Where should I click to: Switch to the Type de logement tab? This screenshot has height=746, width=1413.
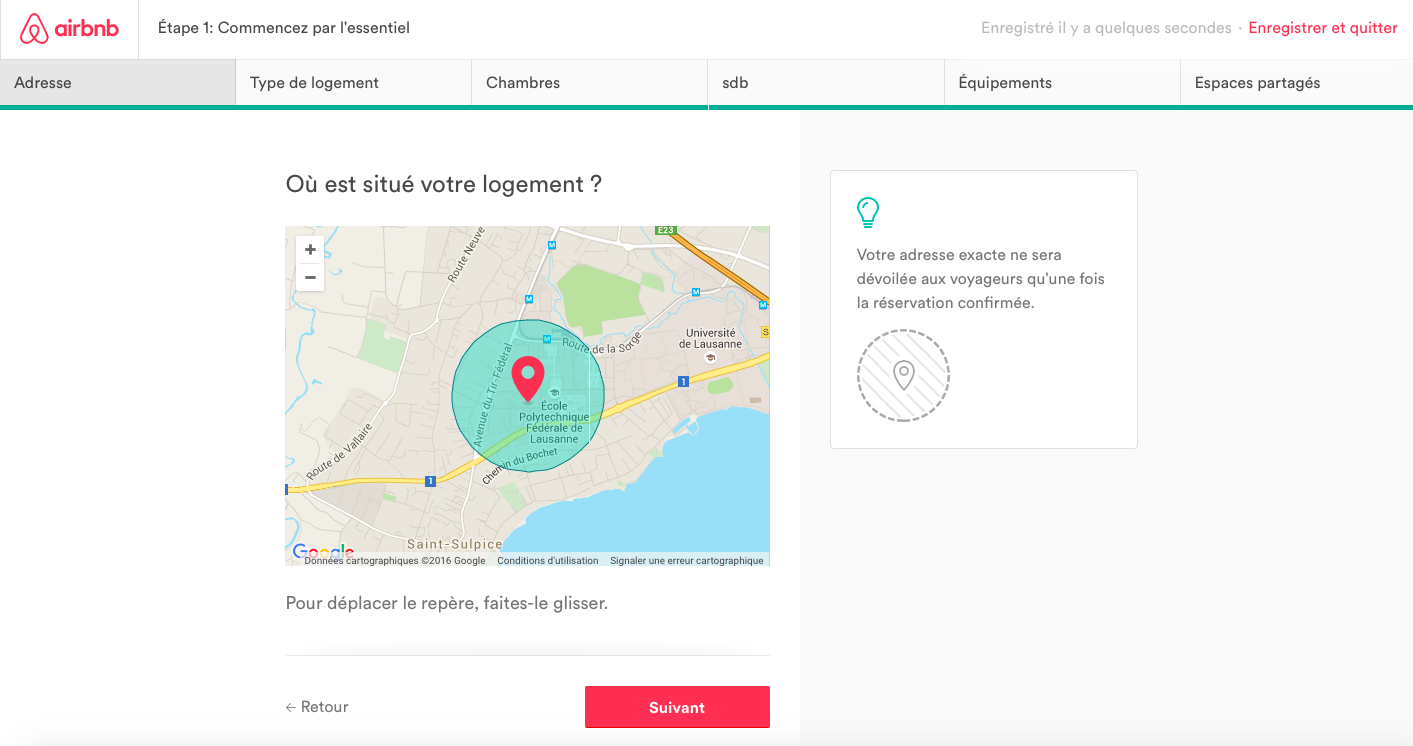(353, 83)
